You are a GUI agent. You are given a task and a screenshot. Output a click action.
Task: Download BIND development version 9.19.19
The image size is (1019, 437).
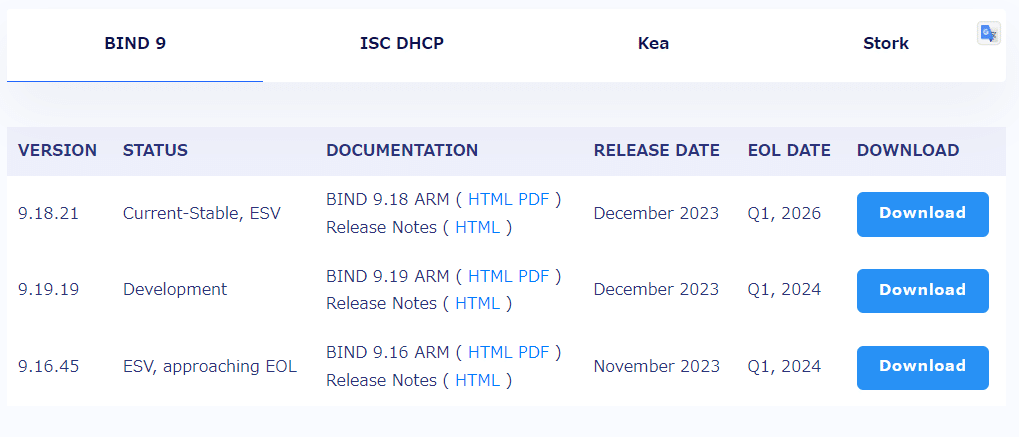(923, 291)
